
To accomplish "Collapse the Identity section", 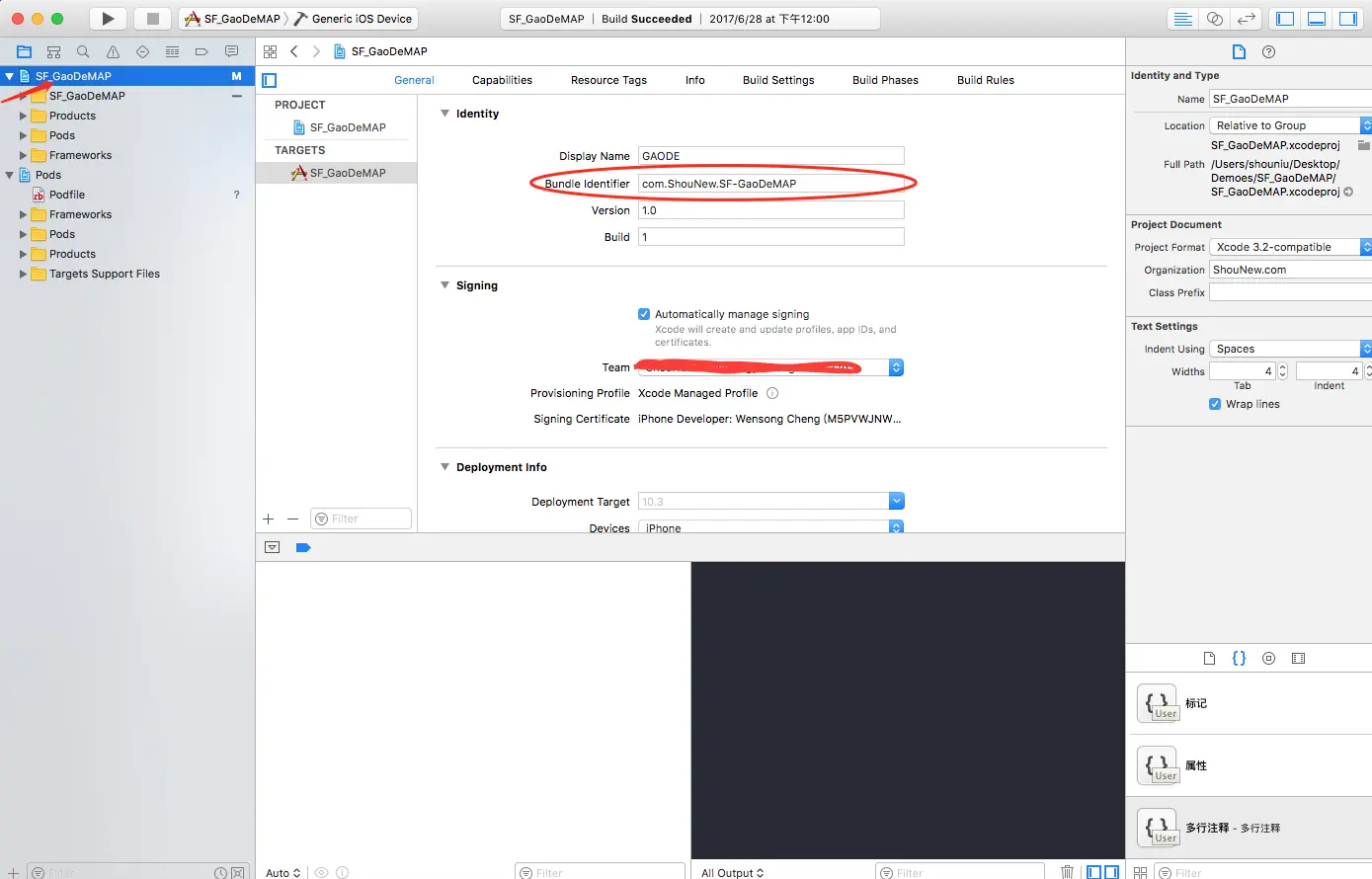I will click(444, 114).
